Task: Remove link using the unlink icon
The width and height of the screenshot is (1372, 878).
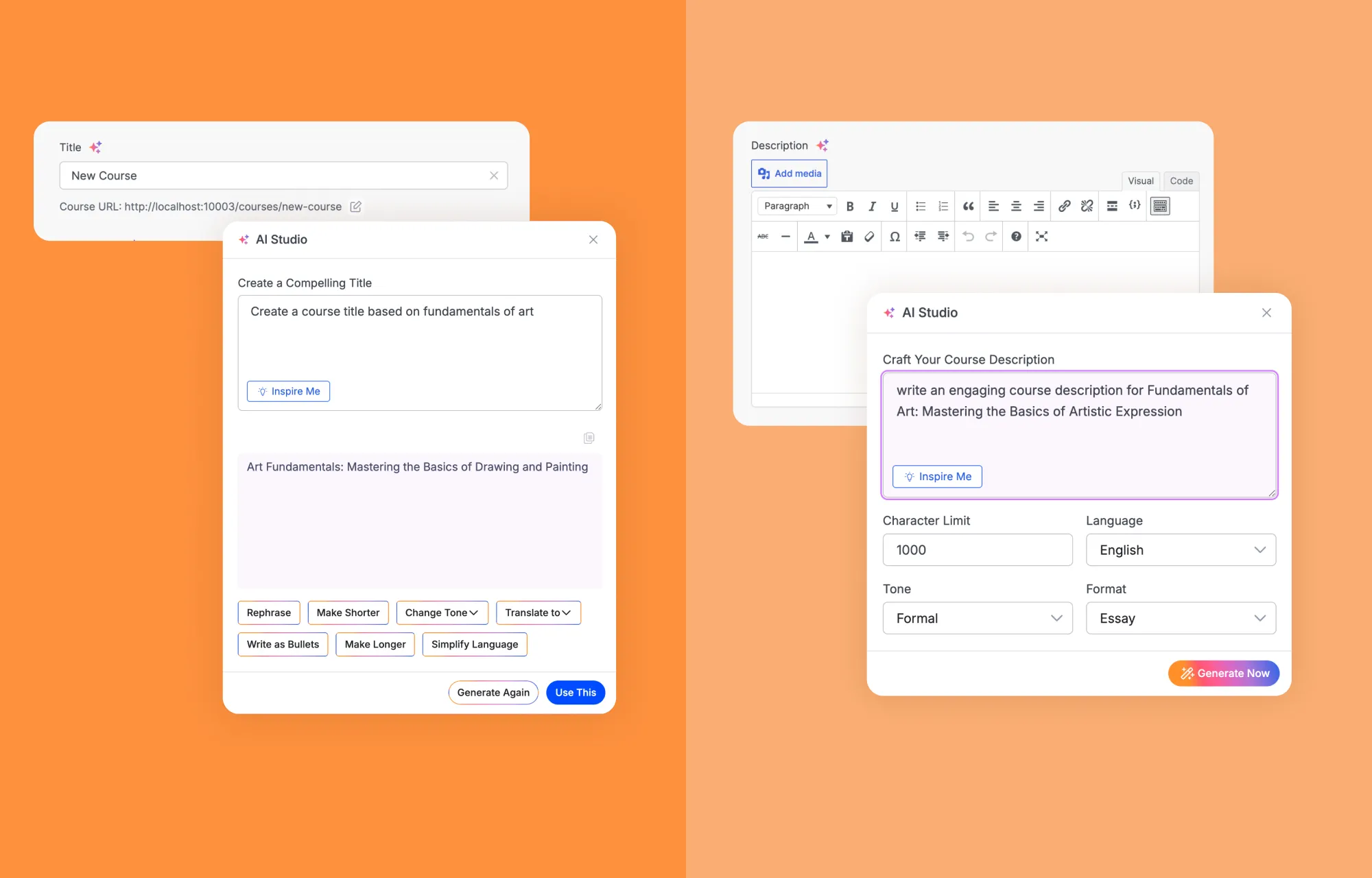Action: (x=1087, y=206)
